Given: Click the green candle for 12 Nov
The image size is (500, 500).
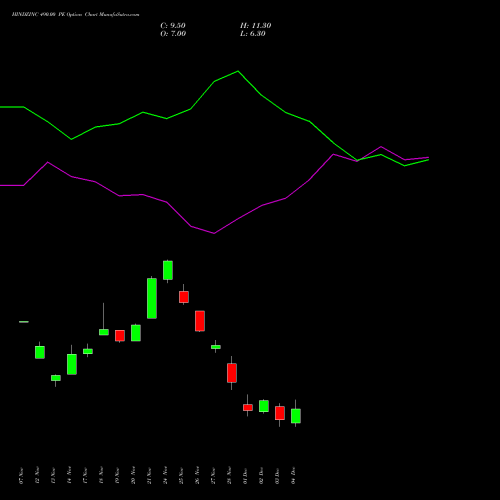Looking at the screenshot, I should 40,352.
